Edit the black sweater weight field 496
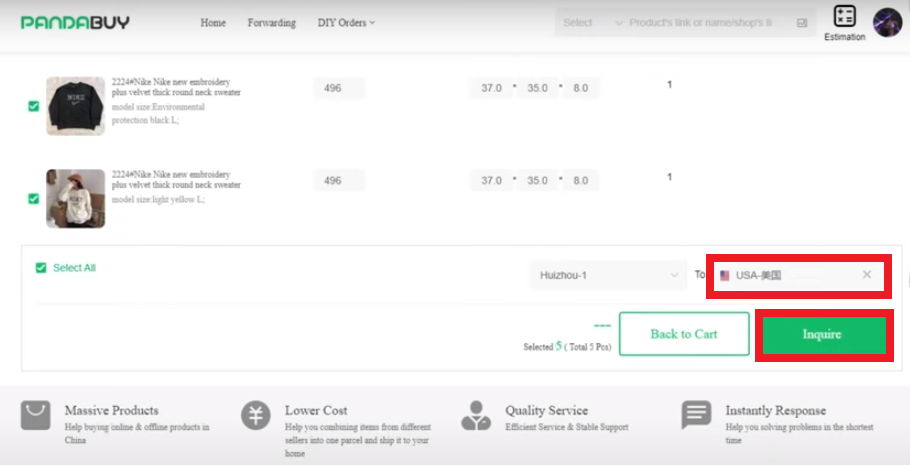 click(x=340, y=88)
